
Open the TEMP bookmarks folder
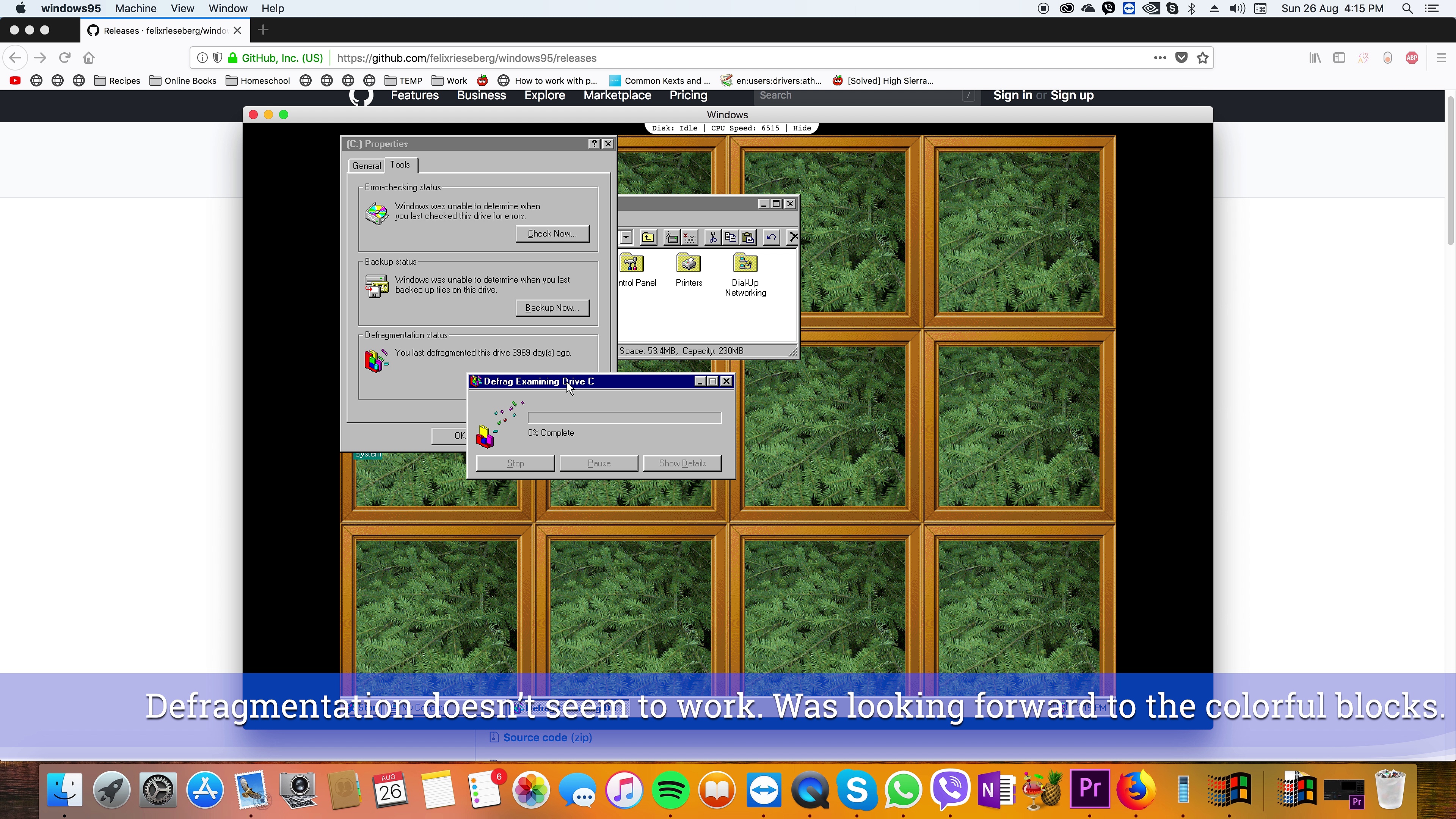point(403,80)
